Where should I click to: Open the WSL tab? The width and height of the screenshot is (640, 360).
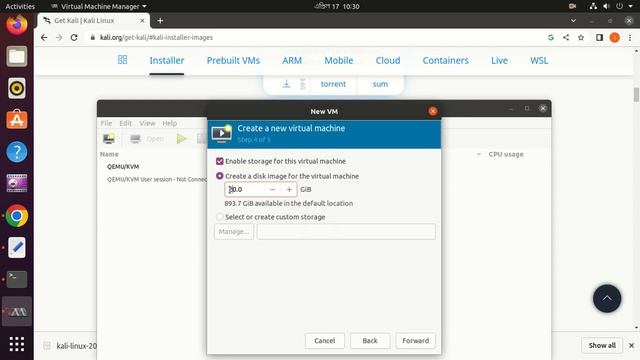point(539,60)
